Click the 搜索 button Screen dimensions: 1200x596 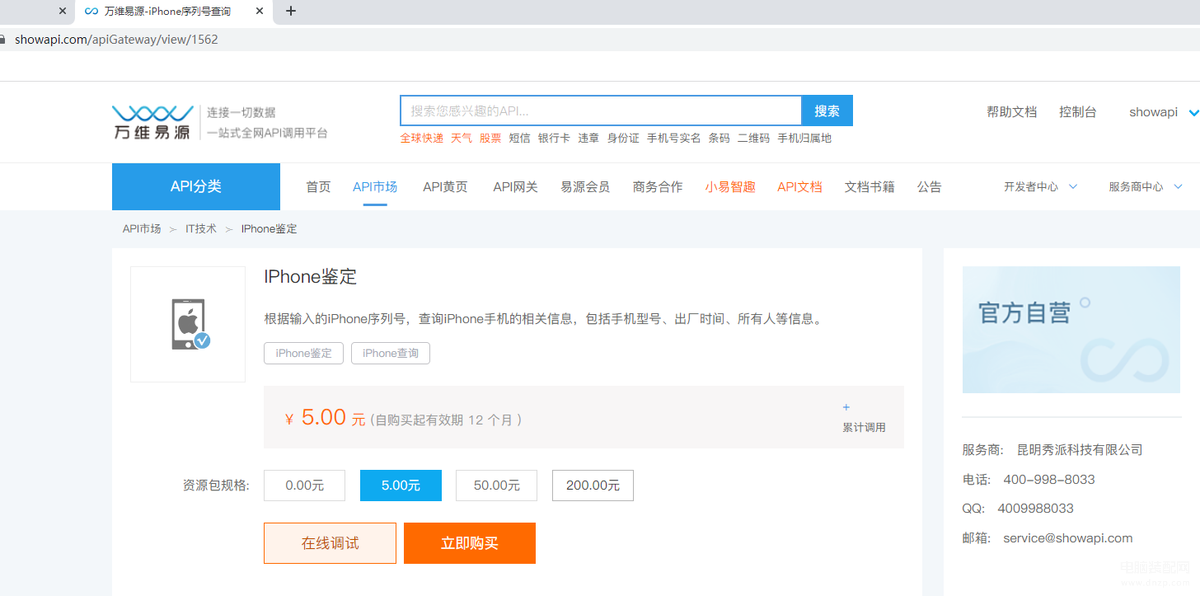point(827,111)
